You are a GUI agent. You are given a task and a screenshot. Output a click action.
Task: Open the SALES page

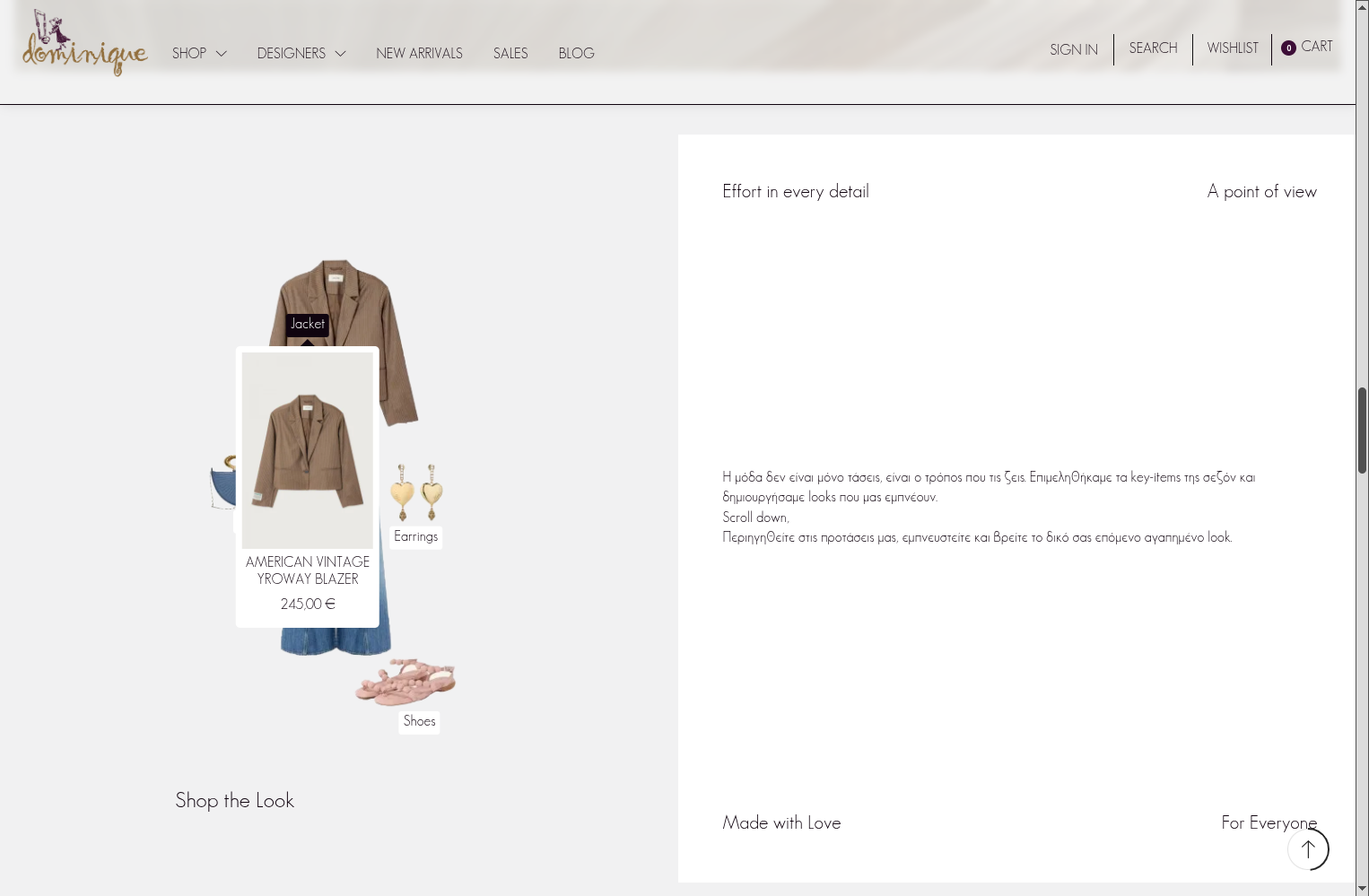point(510,54)
